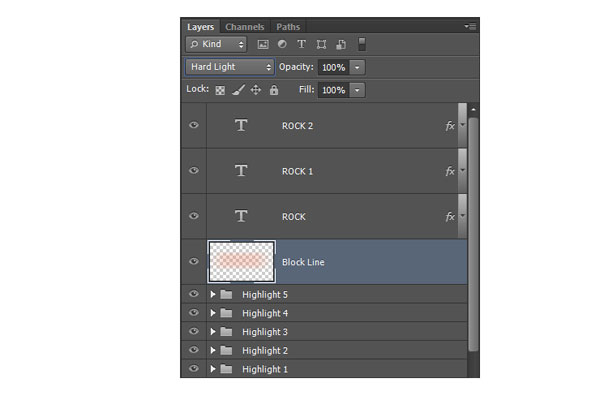Filter for shape layers icon

[321, 44]
